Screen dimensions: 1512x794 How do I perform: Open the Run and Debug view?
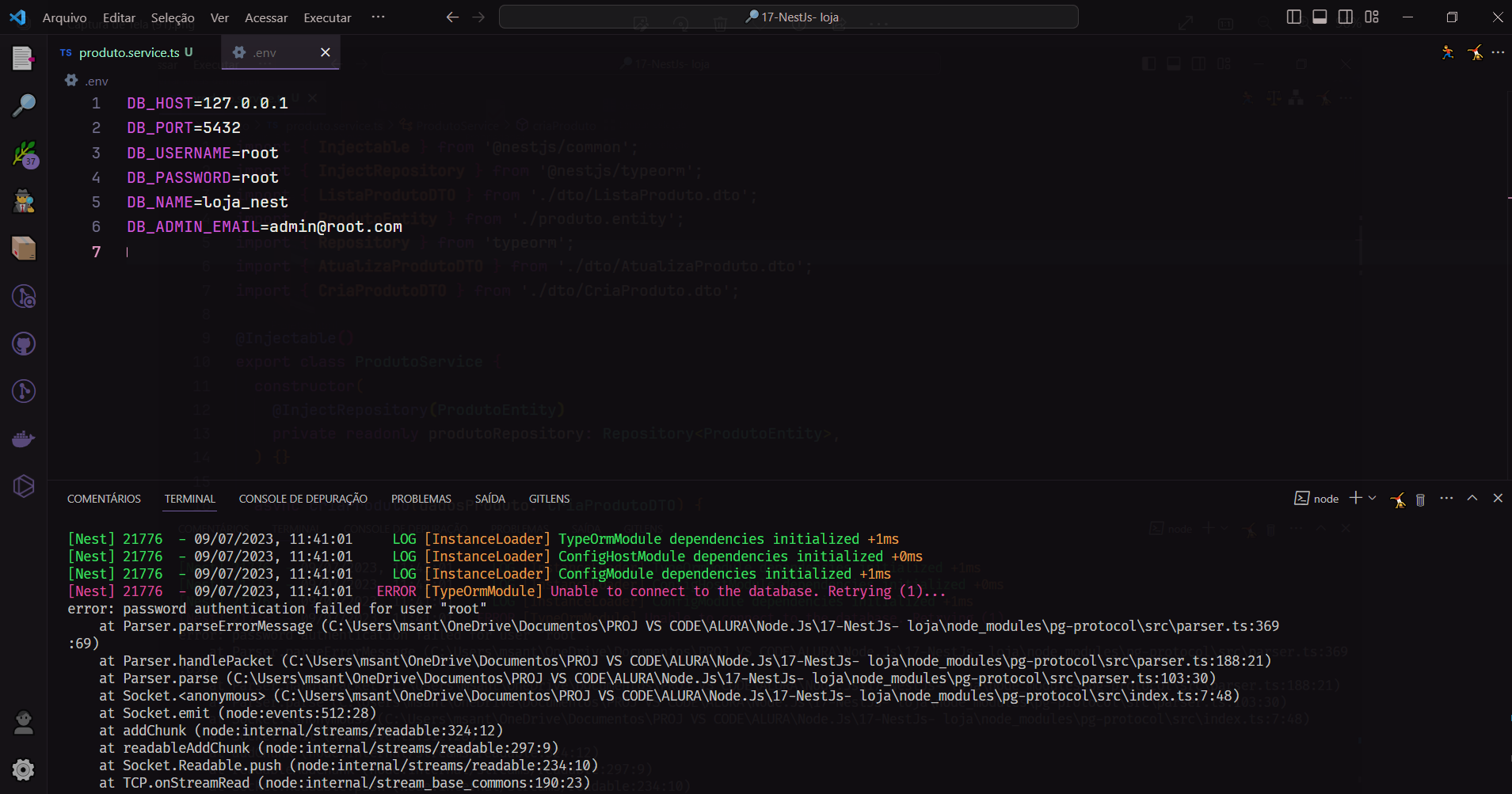(23, 201)
